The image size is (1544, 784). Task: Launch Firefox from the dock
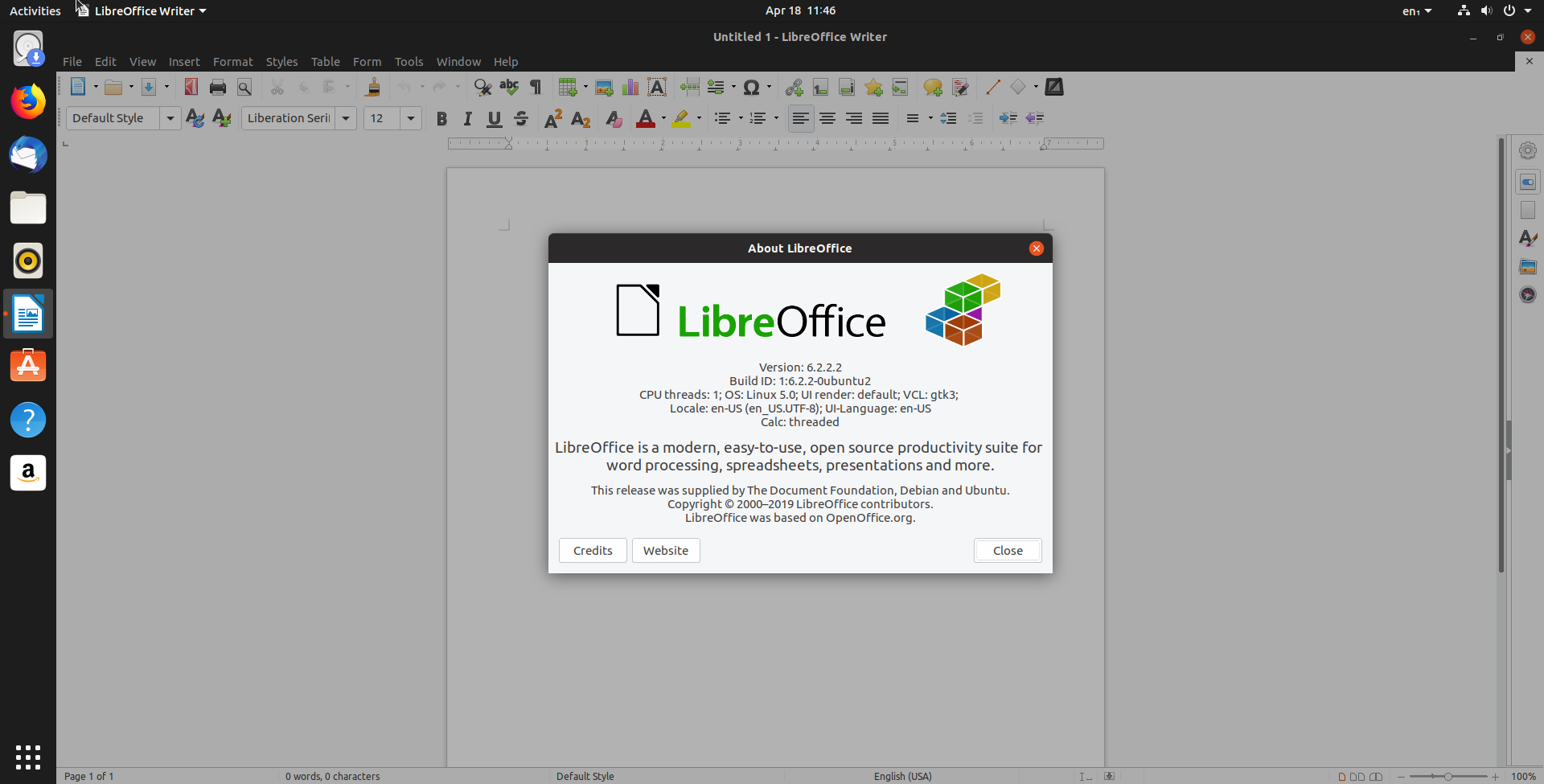click(28, 101)
